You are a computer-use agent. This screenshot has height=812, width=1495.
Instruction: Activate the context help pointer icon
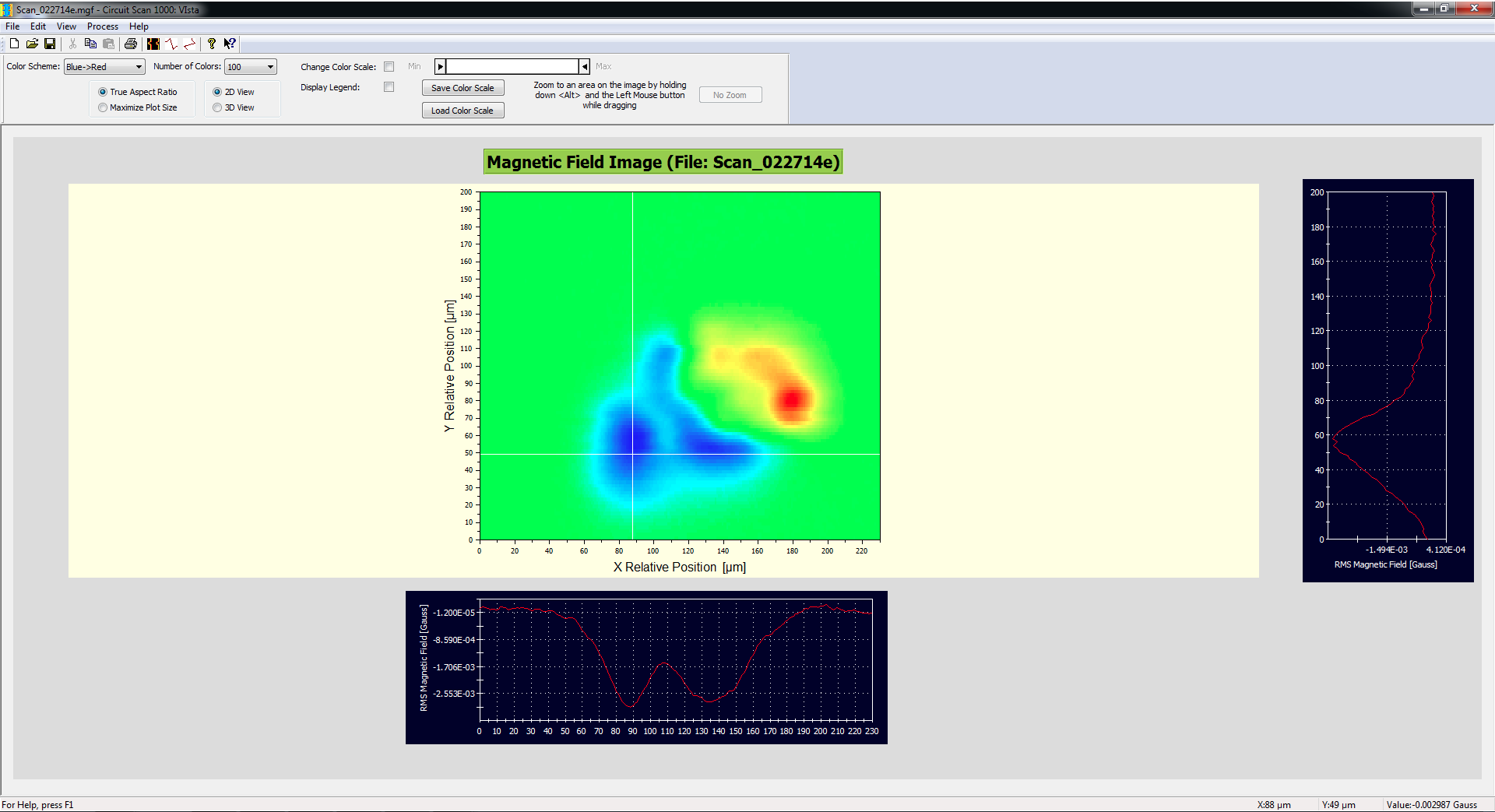[230, 44]
